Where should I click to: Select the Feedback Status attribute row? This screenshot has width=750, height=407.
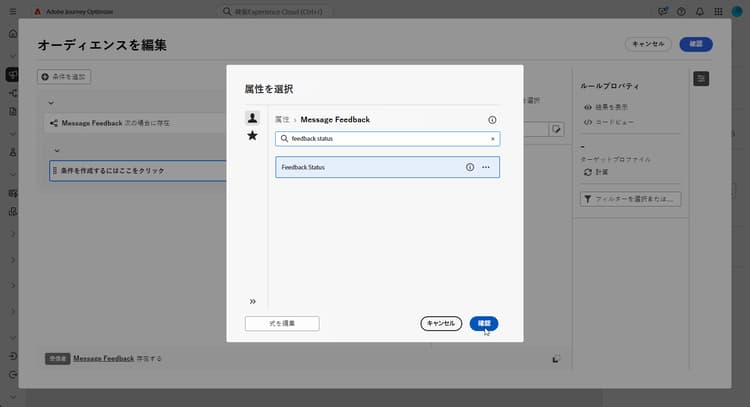point(387,167)
